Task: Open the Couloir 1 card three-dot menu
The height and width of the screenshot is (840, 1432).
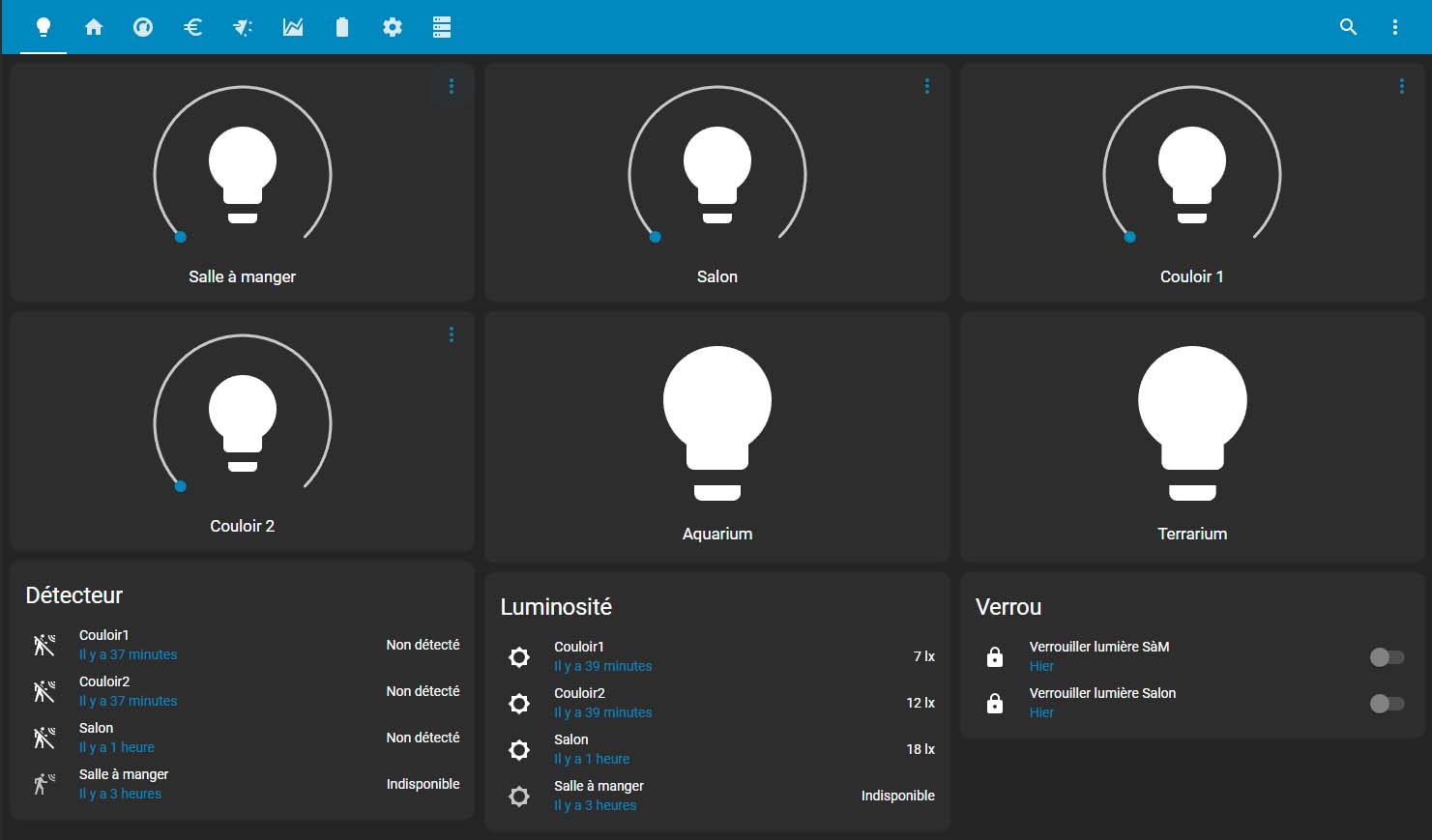Action: click(x=1402, y=86)
